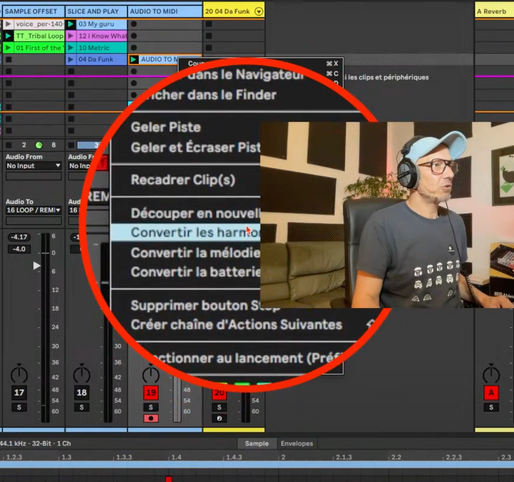The image size is (514, 482).
Task: Solo track 19
Action: coord(151,407)
